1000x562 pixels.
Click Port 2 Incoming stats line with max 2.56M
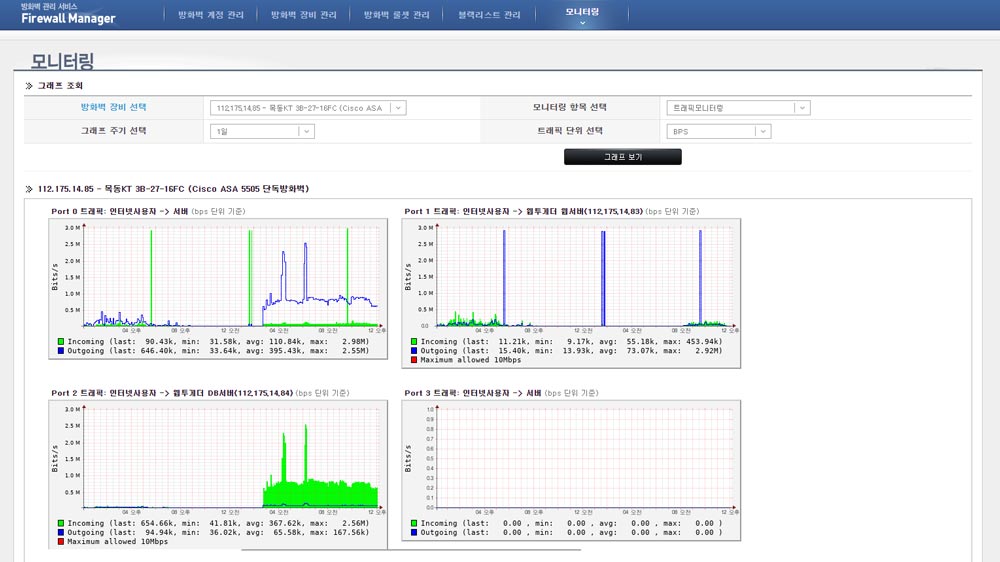click(218, 523)
